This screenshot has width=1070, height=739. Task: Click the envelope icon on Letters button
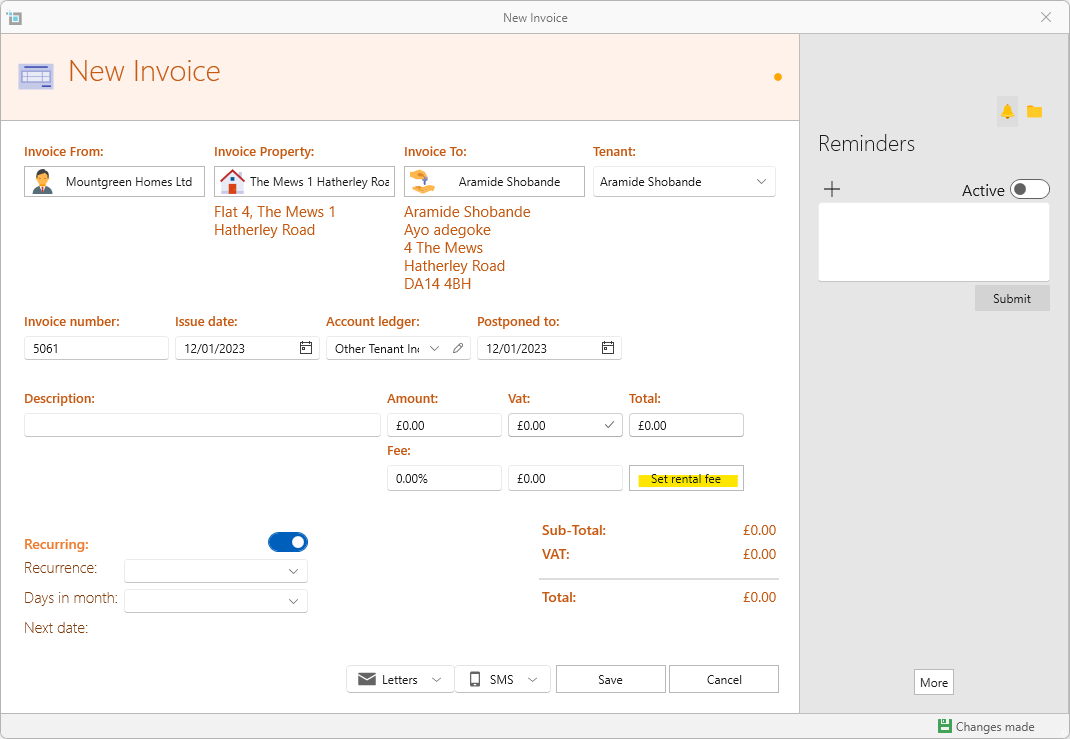point(367,679)
